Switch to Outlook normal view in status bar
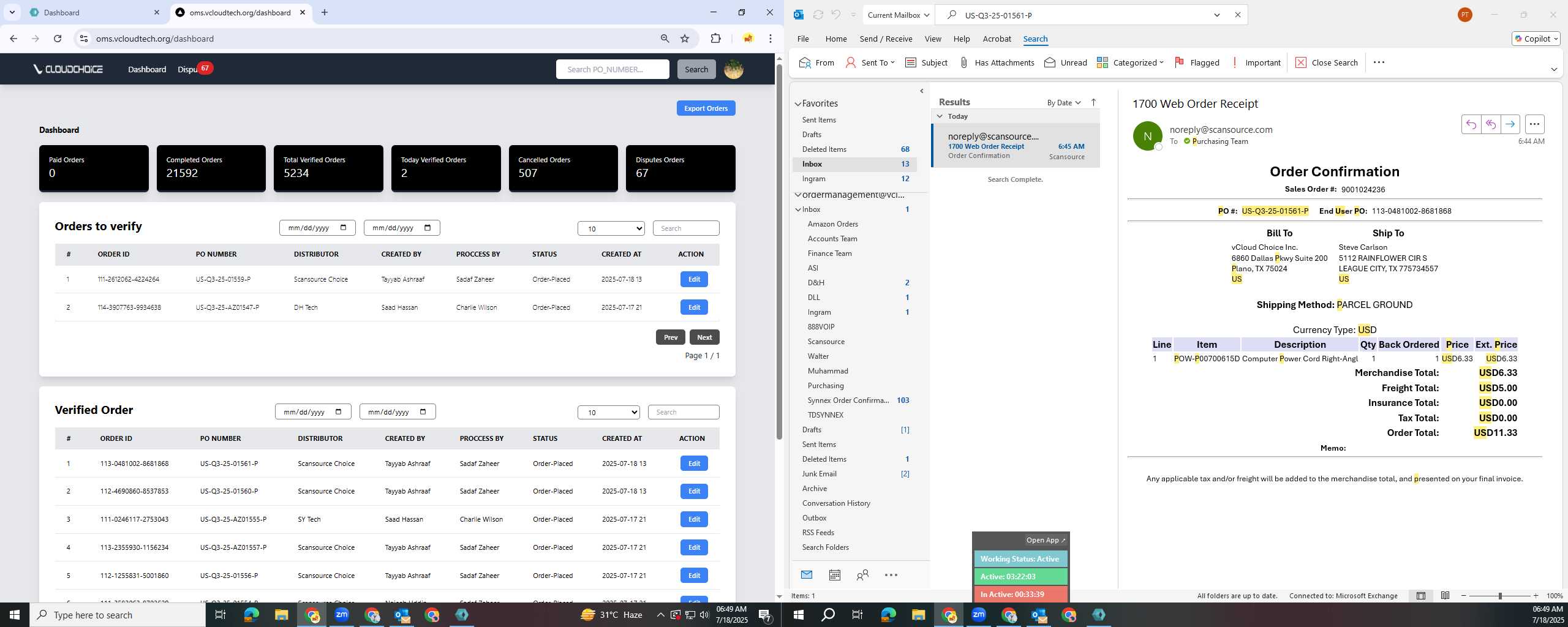 [x=1421, y=596]
